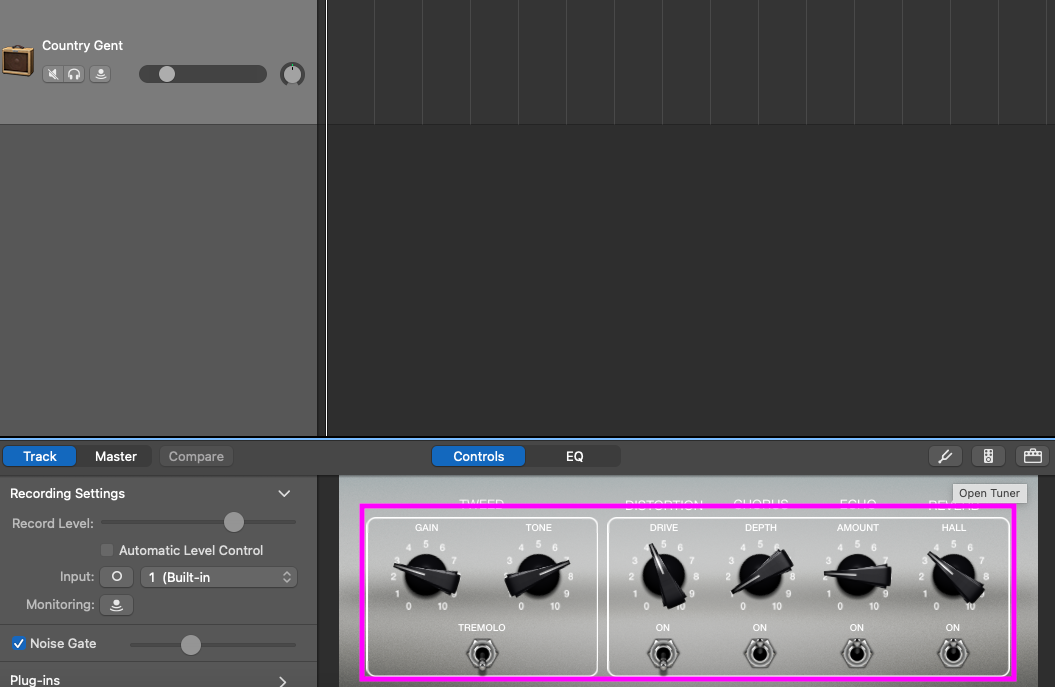Toggle the Monitoring button in Recording Settings
This screenshot has height=687, width=1055.
(x=116, y=605)
